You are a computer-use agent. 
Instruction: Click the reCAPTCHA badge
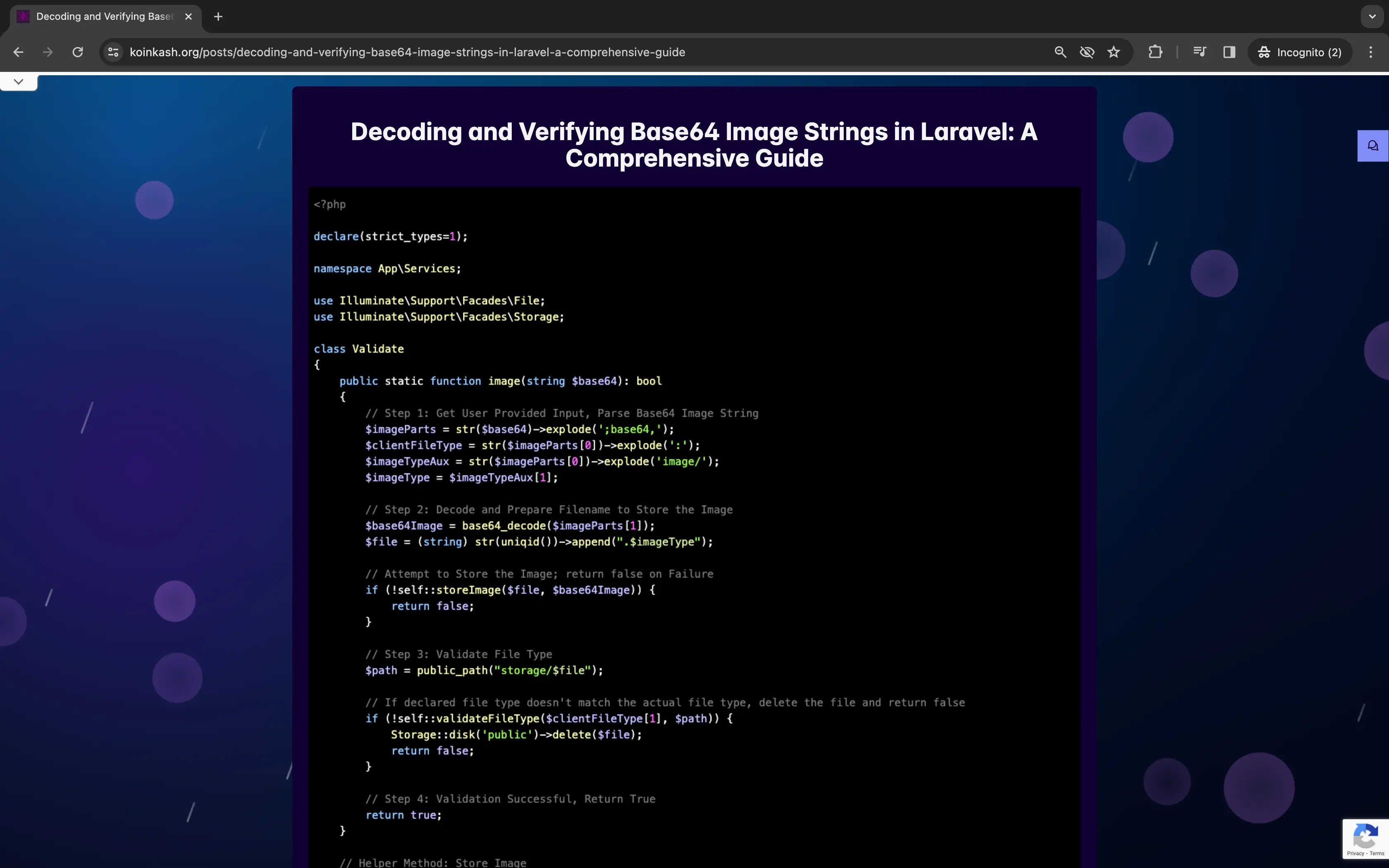(x=1366, y=839)
